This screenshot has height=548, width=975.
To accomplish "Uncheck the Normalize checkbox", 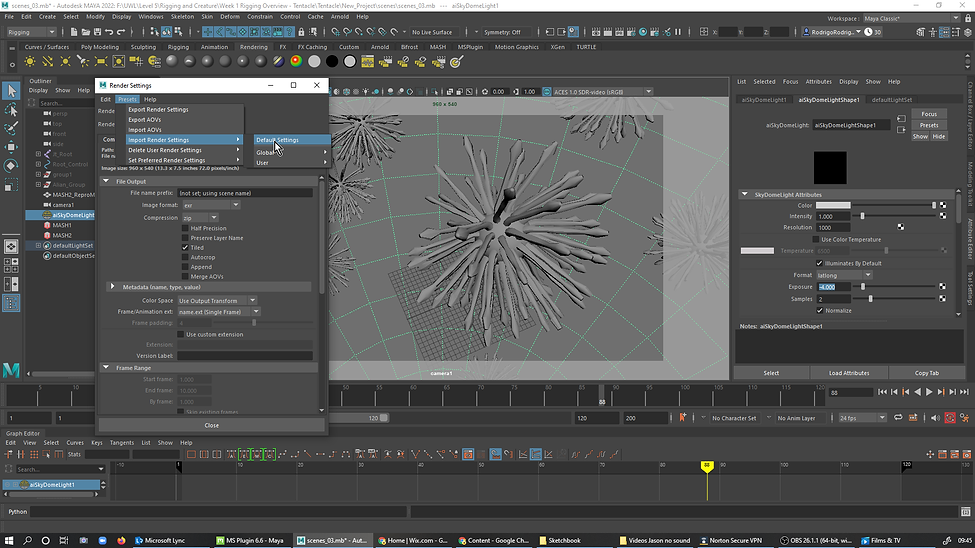I will (820, 310).
